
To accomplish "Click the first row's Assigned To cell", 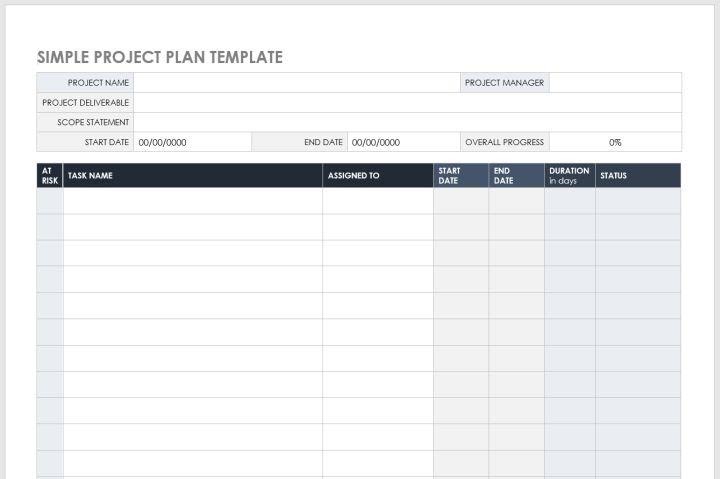I will tap(378, 201).
